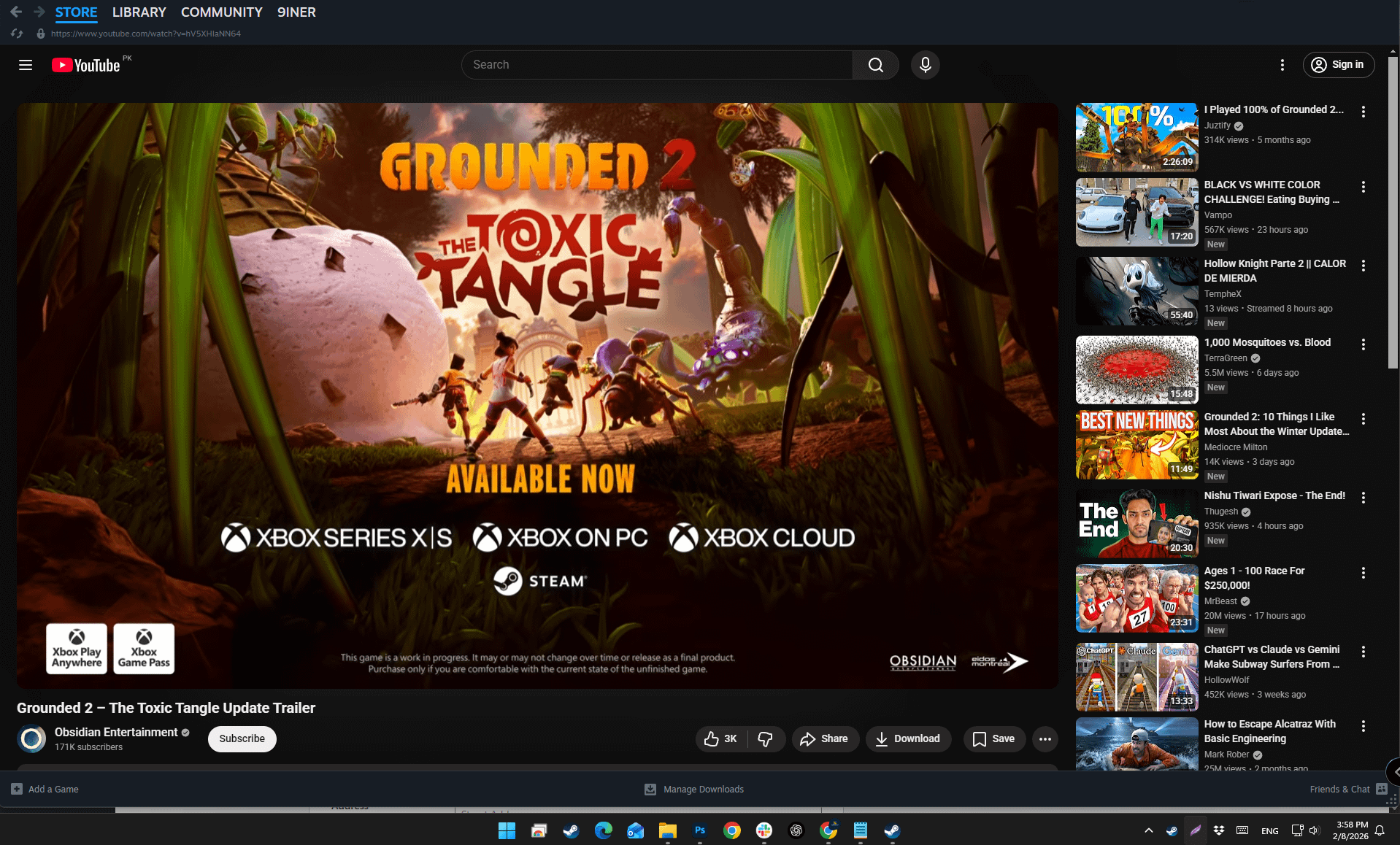This screenshot has width=1400, height=845.
Task: Open Steam COMMUNITY tab
Action: pyautogui.click(x=221, y=12)
